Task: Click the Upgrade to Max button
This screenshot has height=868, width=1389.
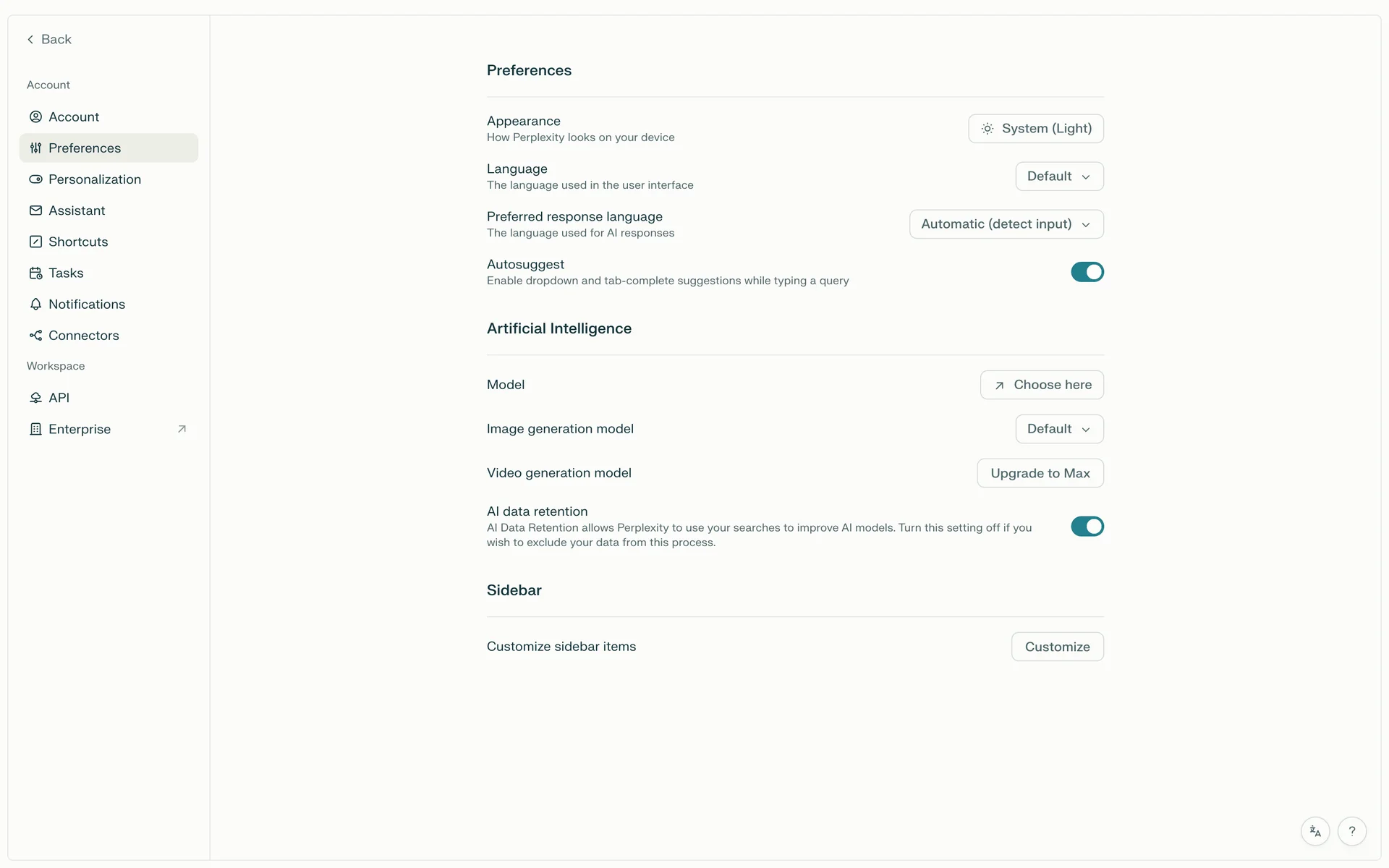Action: (x=1040, y=473)
